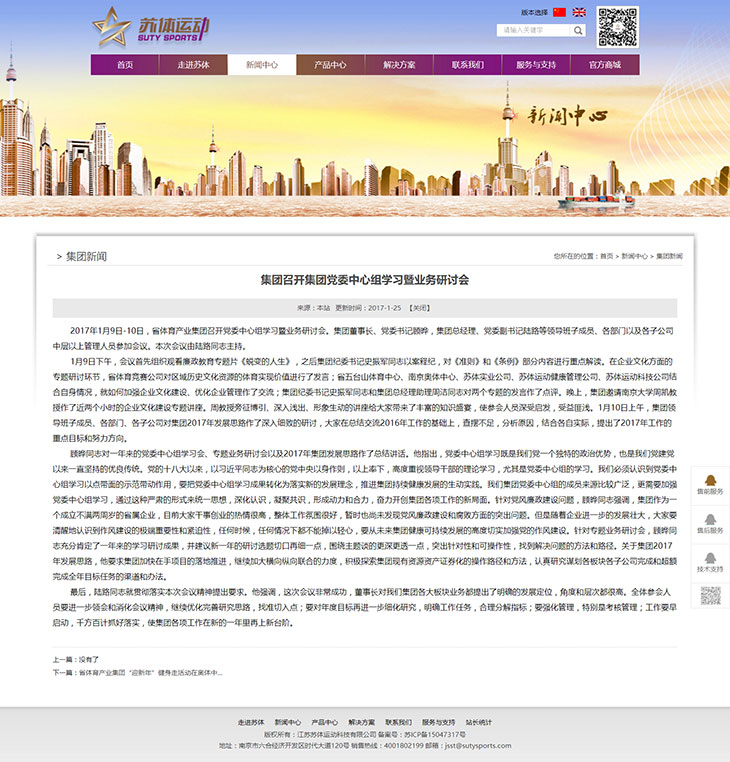The image size is (730, 762).
Task: Click 首页 in the breadcrumb path
Action: point(606,256)
